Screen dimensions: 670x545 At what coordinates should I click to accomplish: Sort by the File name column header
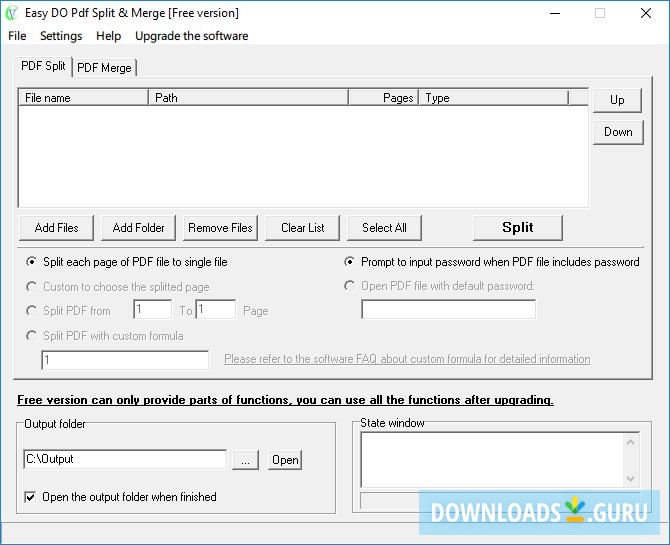tap(83, 98)
